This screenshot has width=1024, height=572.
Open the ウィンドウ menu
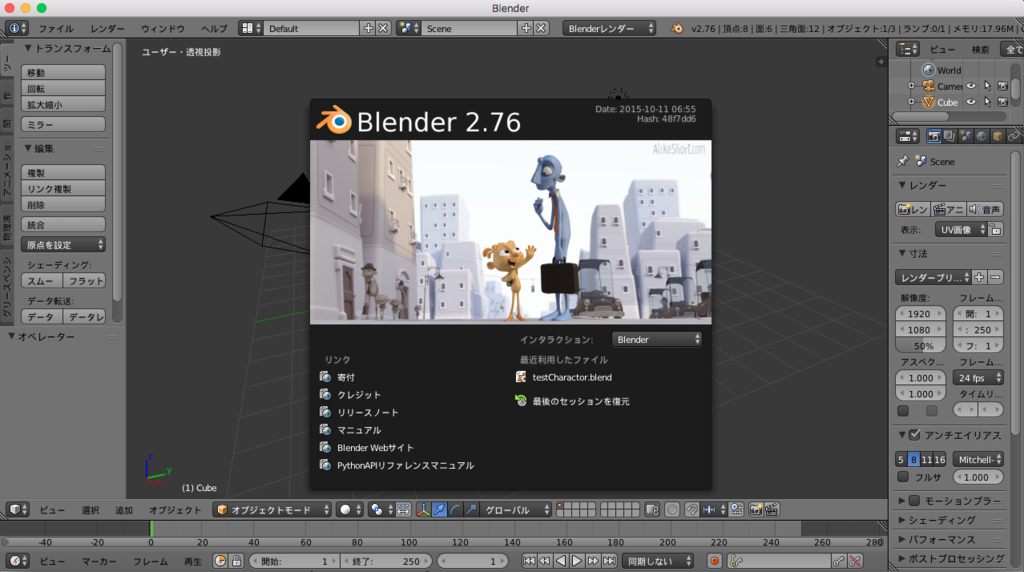(x=163, y=29)
